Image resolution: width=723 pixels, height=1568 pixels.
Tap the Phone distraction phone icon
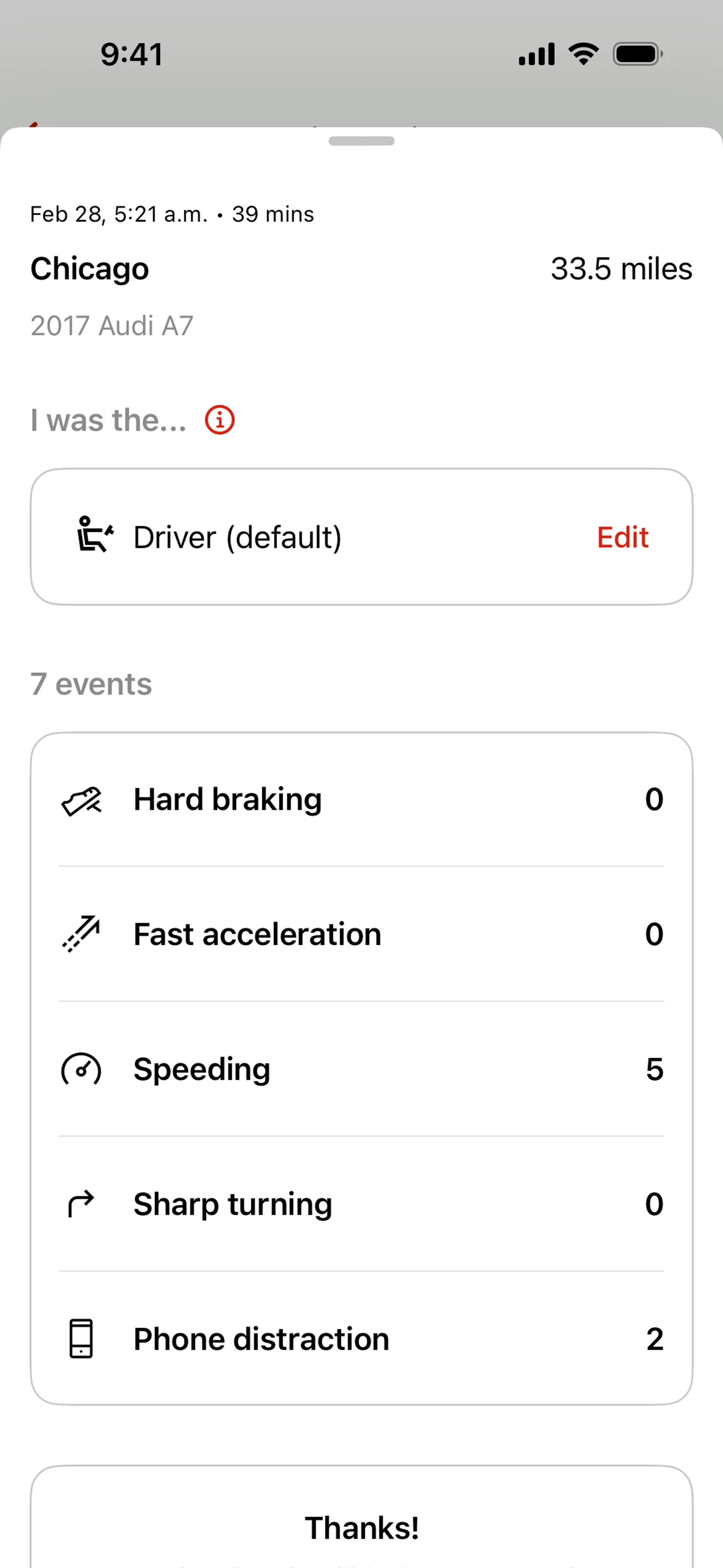81,1339
